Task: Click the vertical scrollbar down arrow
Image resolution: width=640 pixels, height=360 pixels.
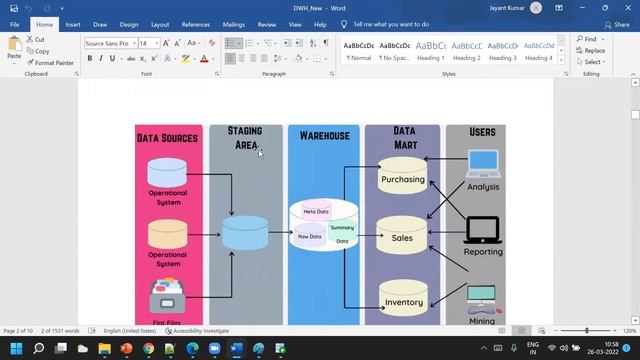Action: point(635,321)
